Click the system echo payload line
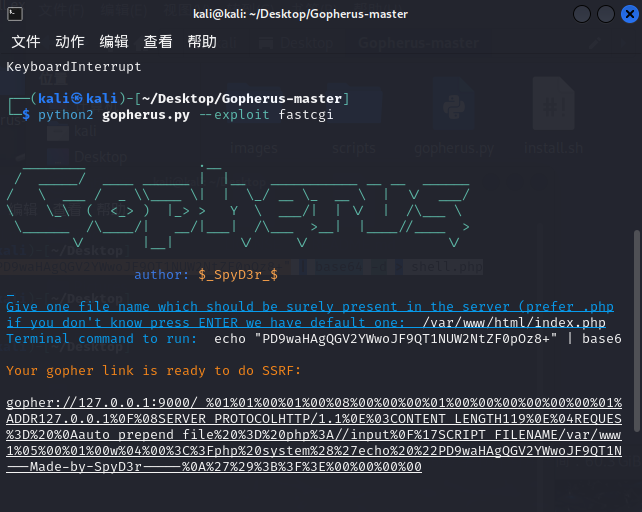 314,451
